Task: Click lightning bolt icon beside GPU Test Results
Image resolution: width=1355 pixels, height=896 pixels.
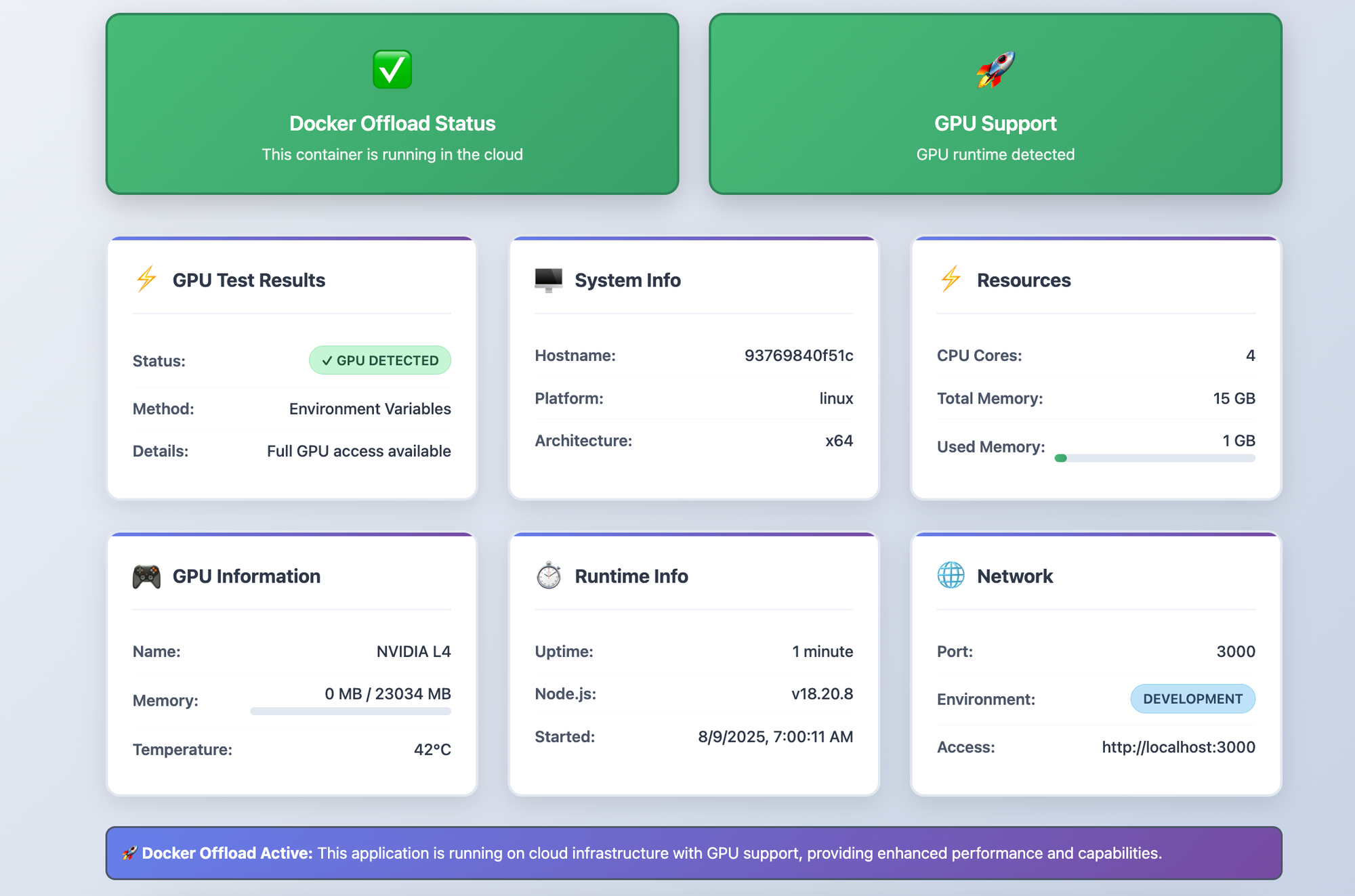Action: [146, 279]
